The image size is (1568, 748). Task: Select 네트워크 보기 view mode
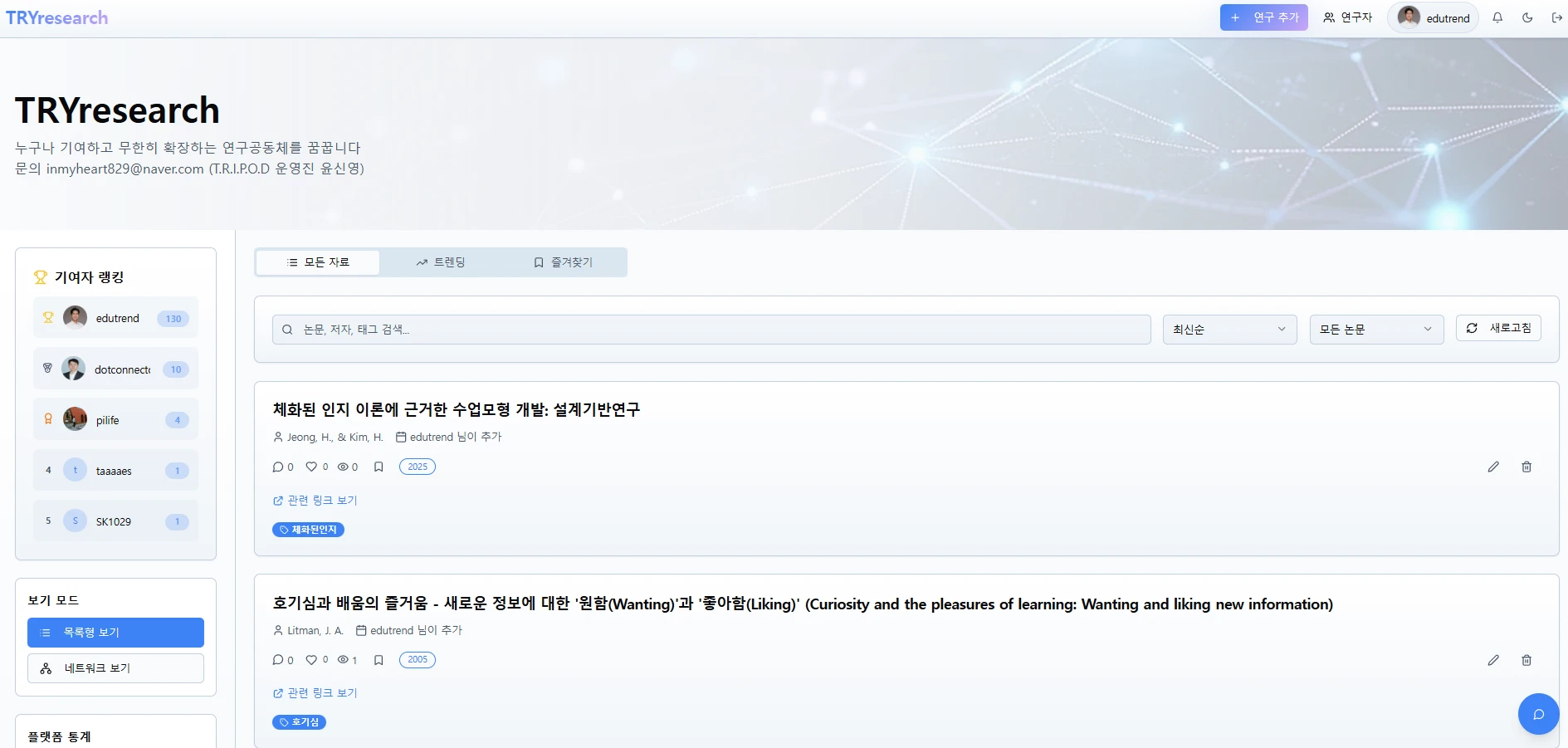[x=115, y=668]
